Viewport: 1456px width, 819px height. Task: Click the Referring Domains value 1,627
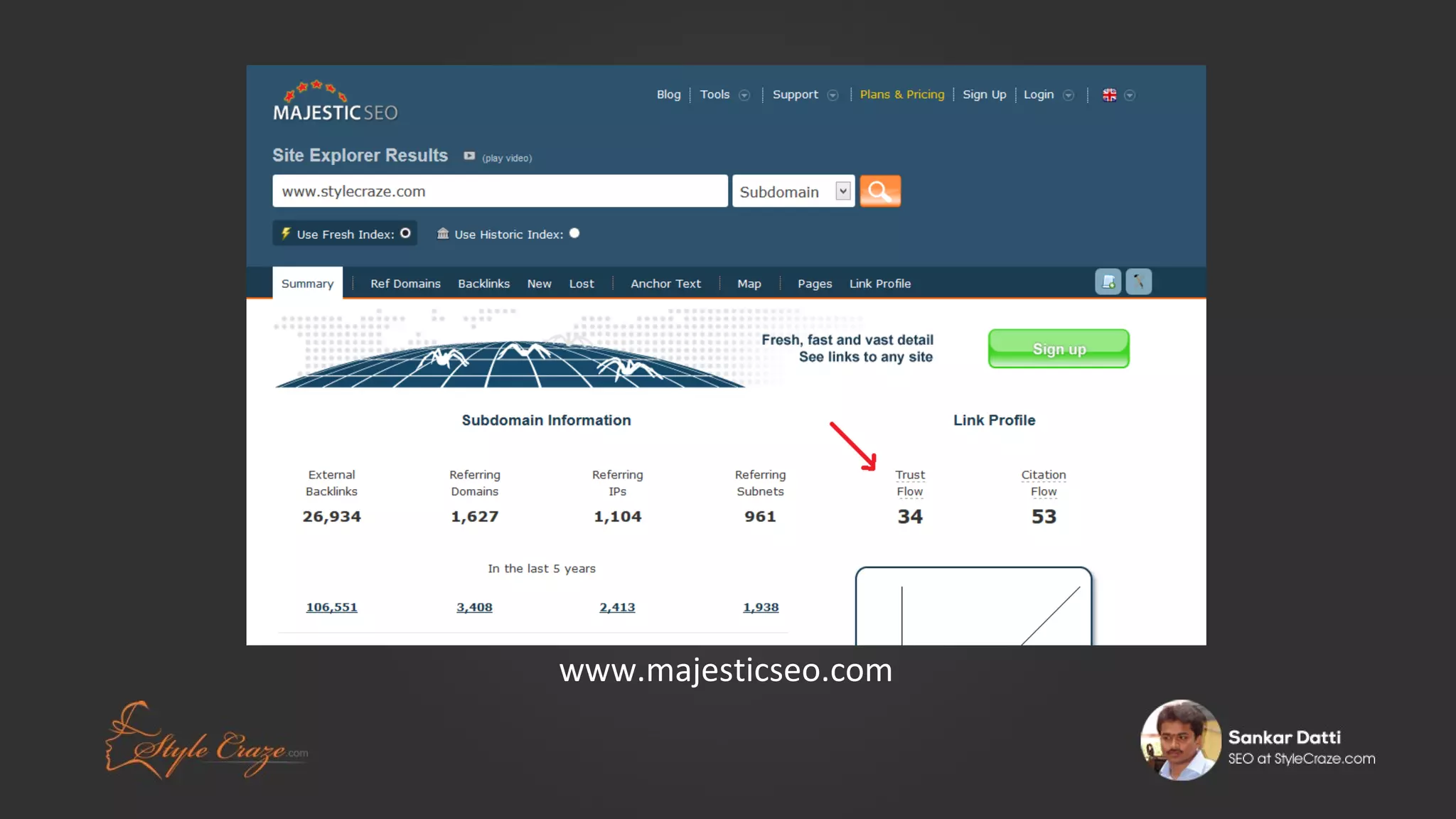(x=474, y=517)
